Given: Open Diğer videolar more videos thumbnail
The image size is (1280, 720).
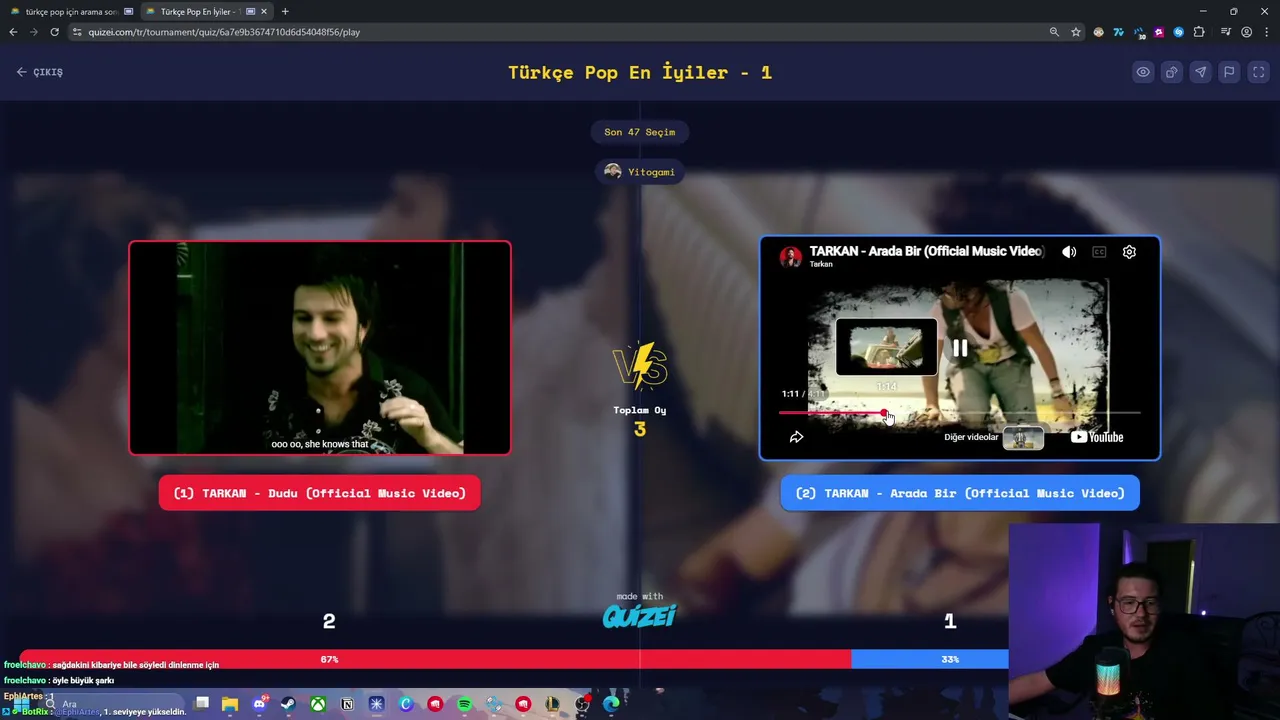Looking at the screenshot, I should (x=1023, y=437).
